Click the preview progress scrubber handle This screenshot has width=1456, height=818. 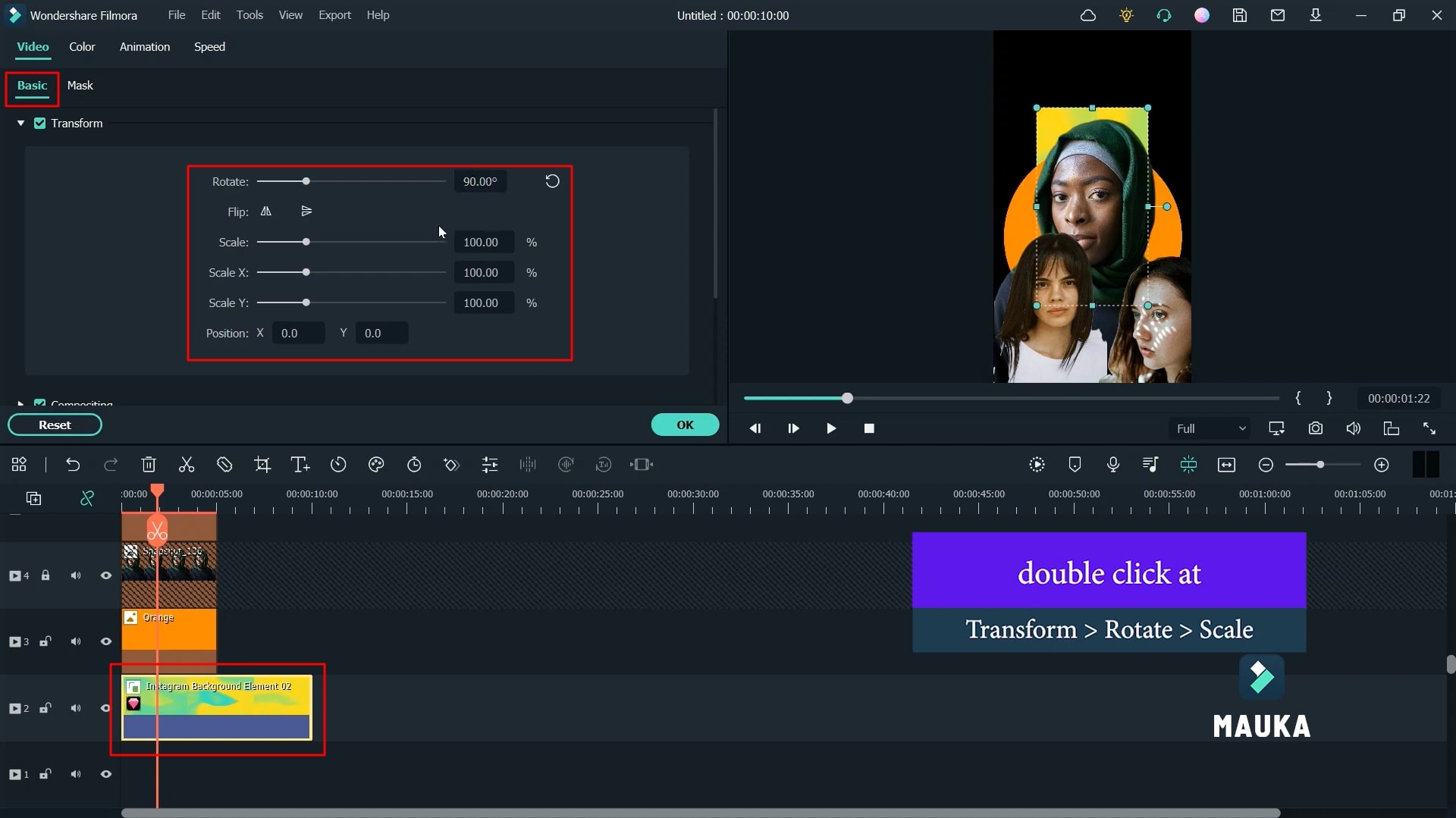tap(847, 398)
